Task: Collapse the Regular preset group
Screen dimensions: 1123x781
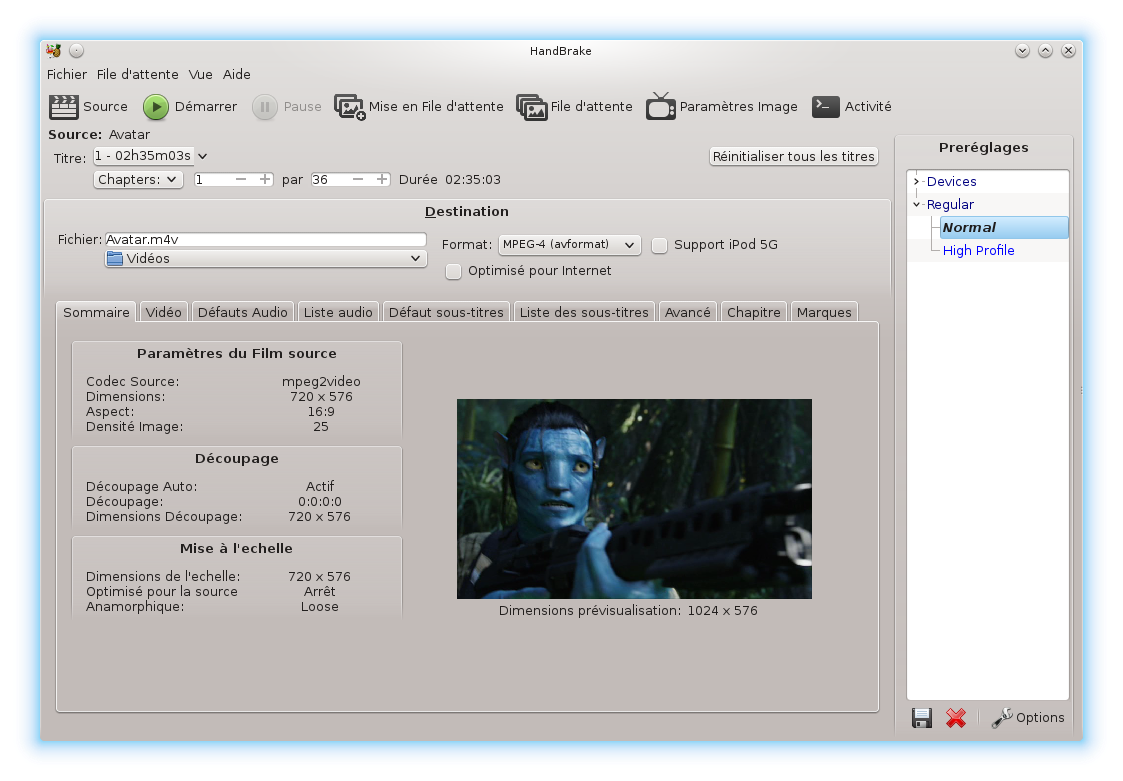Action: [916, 204]
